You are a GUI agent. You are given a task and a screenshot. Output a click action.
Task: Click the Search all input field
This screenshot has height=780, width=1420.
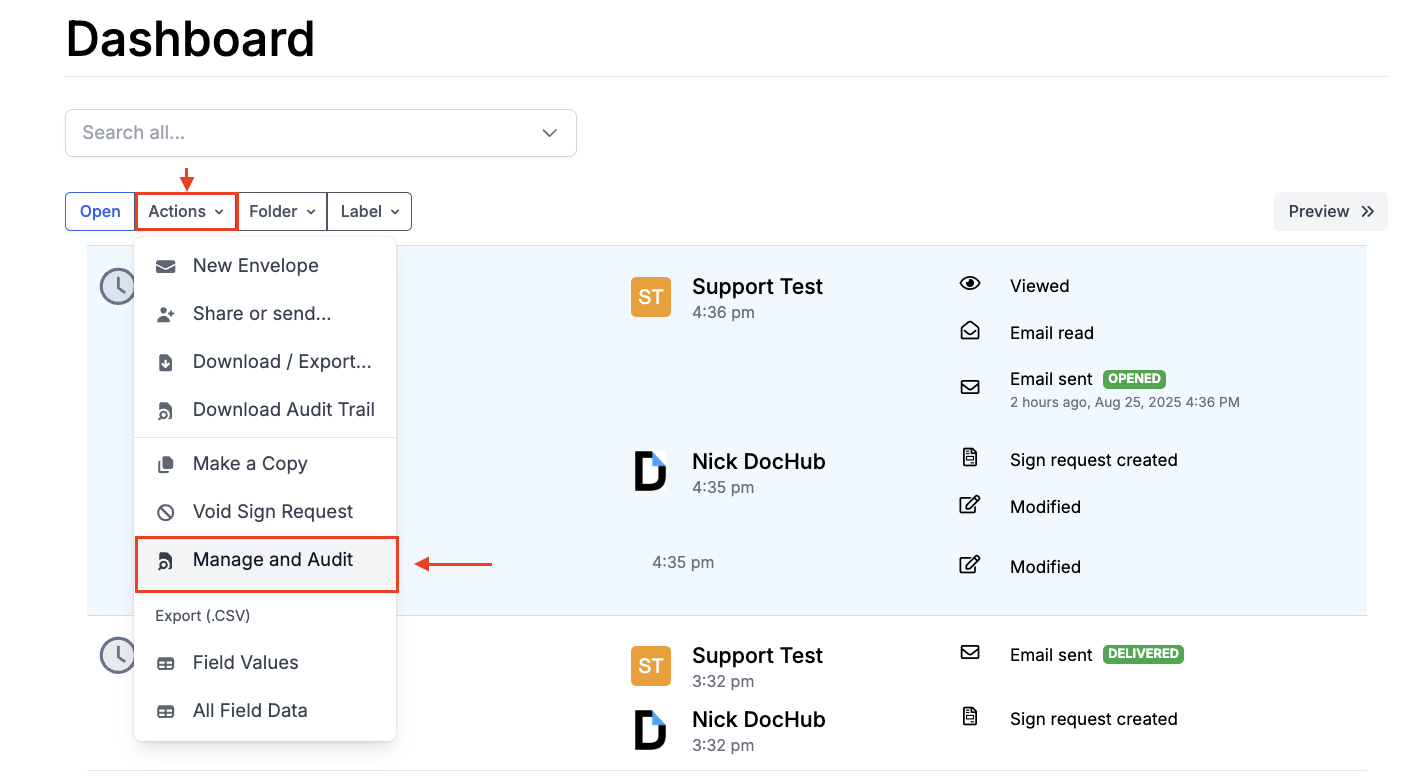pyautogui.click(x=300, y=133)
